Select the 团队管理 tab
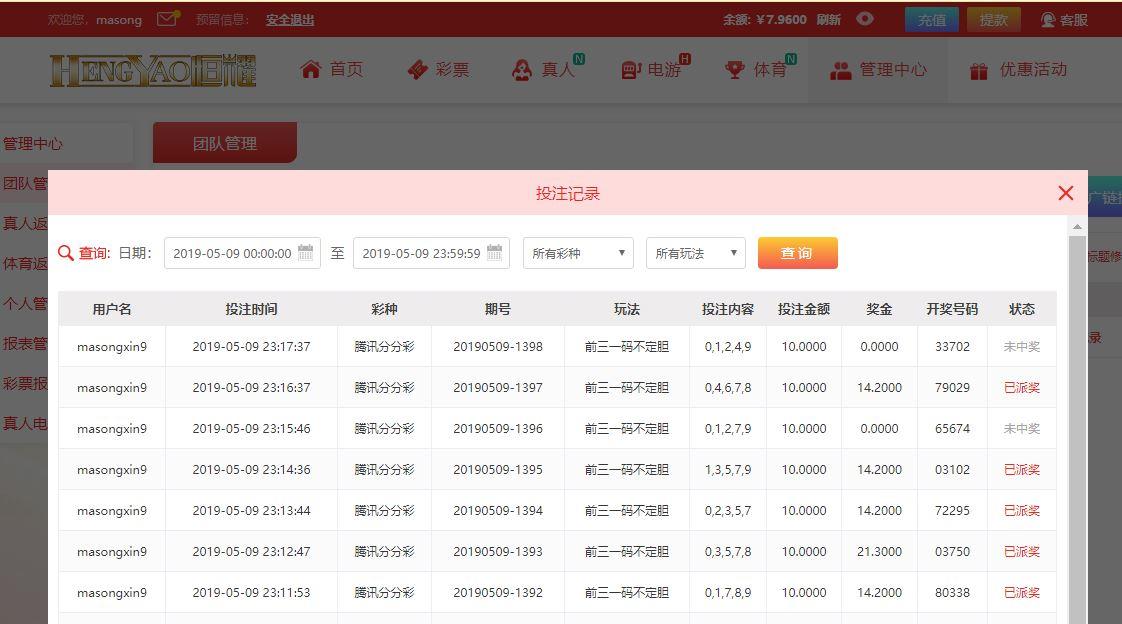The image size is (1122, 624). pyautogui.click(x=225, y=143)
